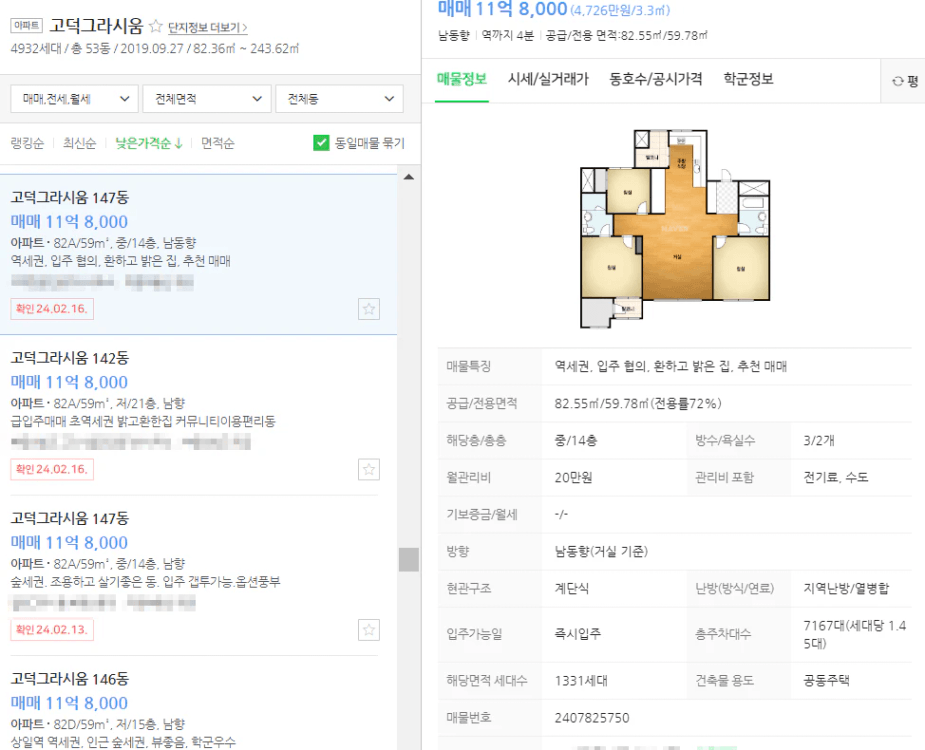Bookmark the 142동 listing star
The height and width of the screenshot is (750, 925).
tap(369, 469)
